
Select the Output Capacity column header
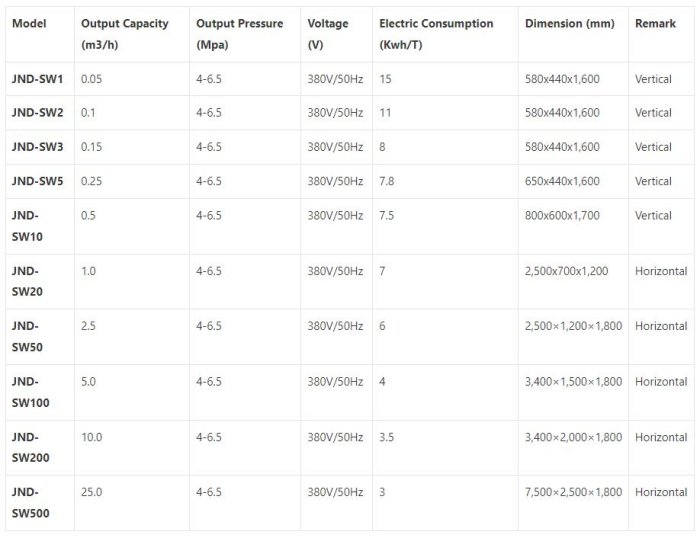(x=124, y=34)
